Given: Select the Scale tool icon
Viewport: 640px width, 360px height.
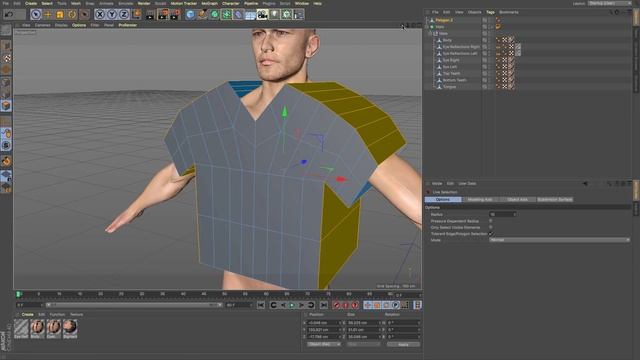Looking at the screenshot, I should click(x=60, y=15).
